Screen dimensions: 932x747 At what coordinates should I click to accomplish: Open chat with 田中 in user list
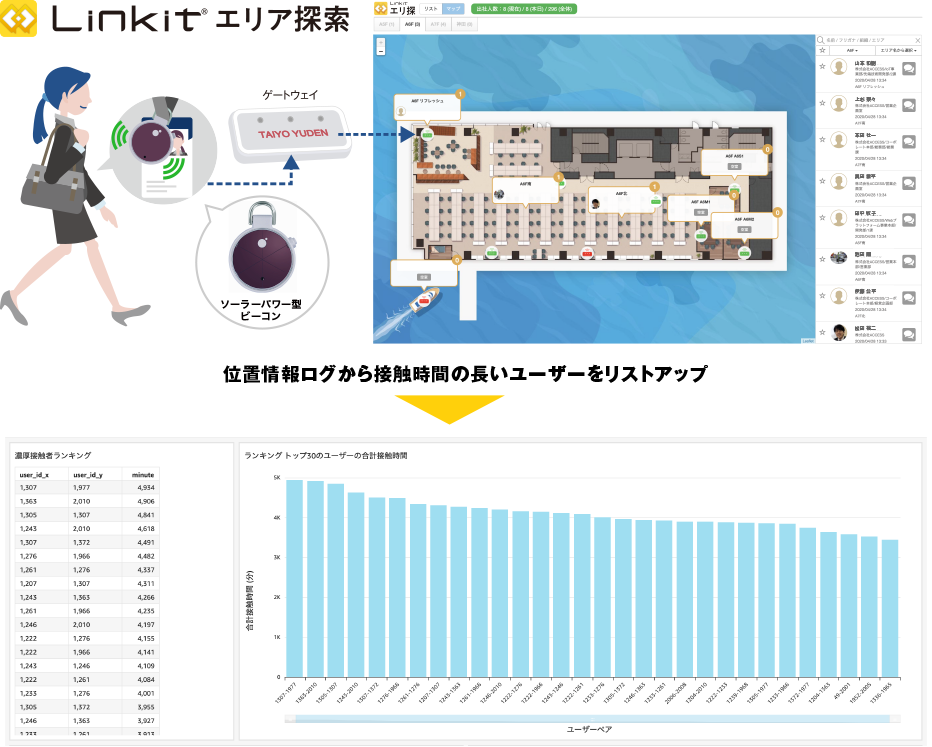908,220
